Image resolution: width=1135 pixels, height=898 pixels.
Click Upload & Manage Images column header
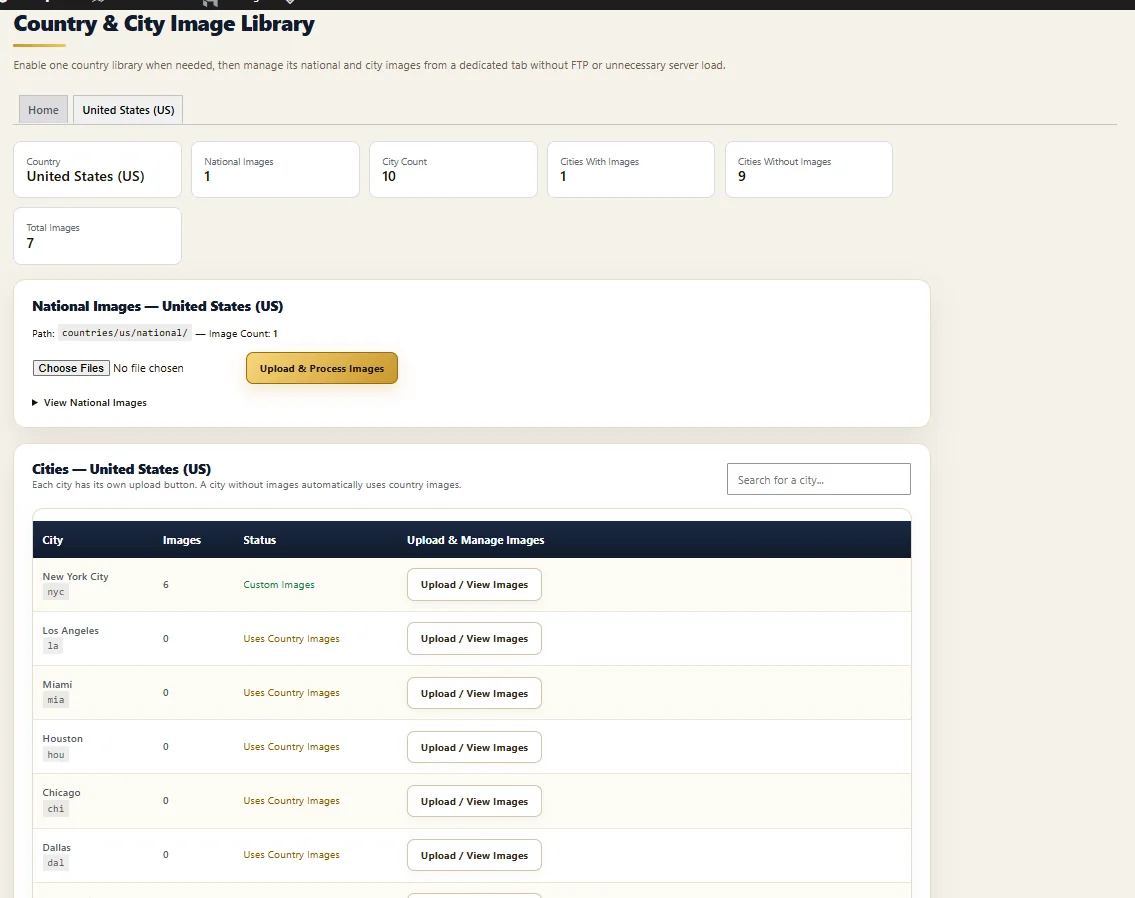[476, 541]
